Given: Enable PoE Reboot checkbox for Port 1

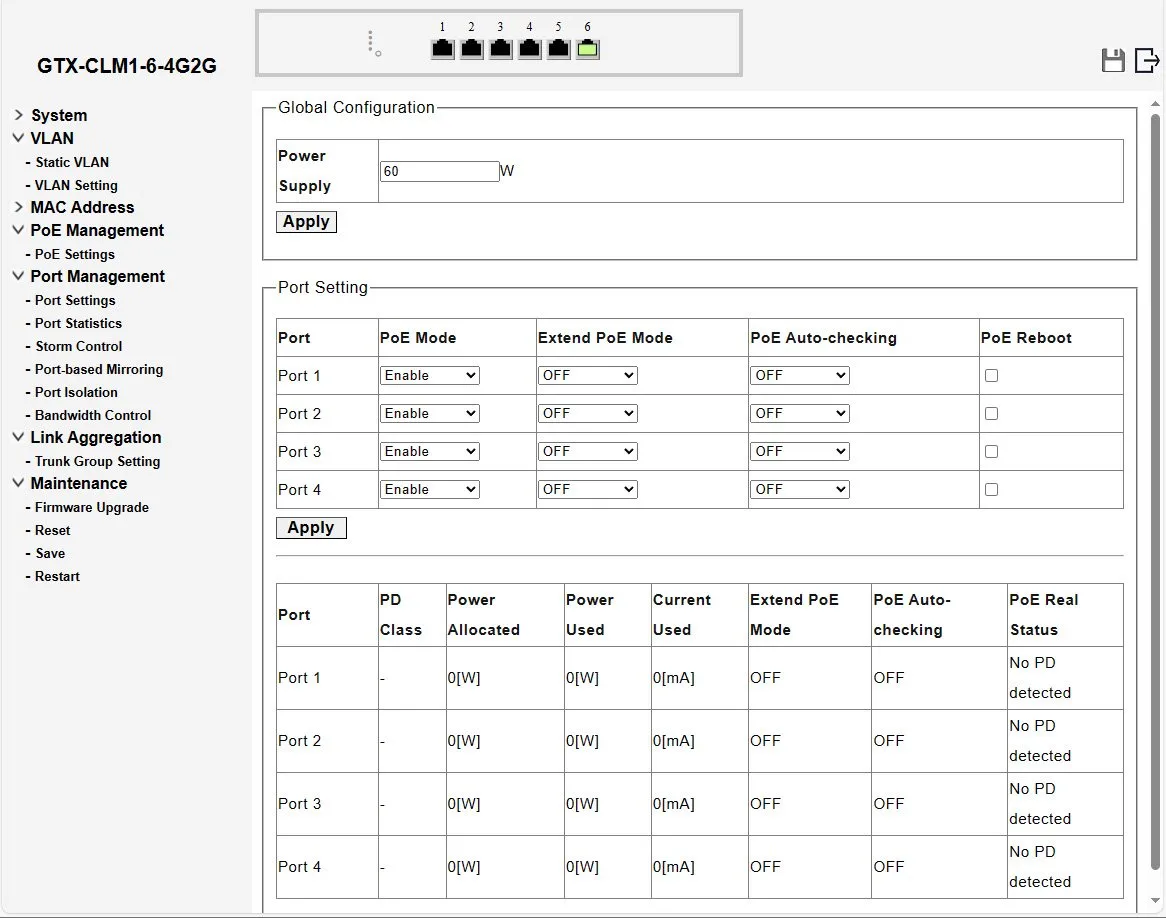Looking at the screenshot, I should click(x=991, y=376).
